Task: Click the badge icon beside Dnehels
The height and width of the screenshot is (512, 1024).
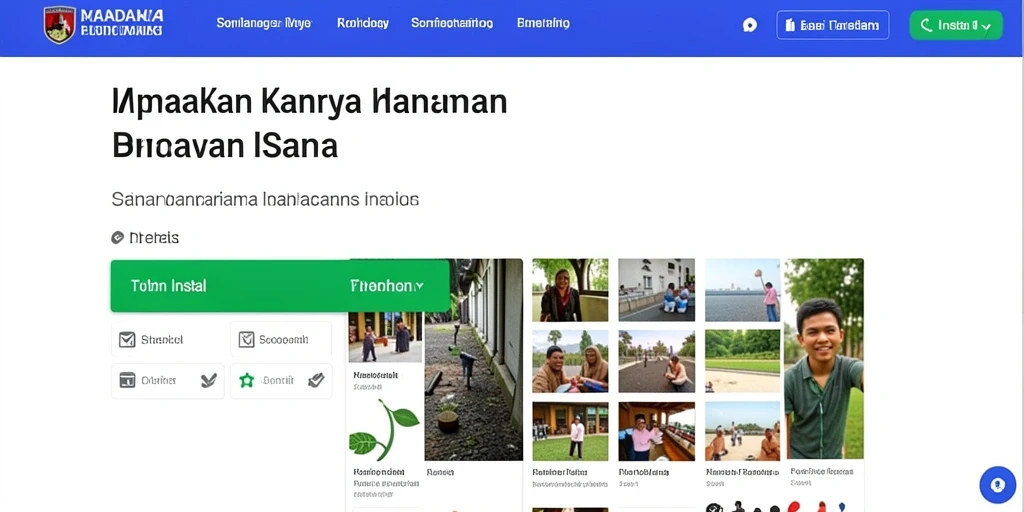Action: pos(118,238)
